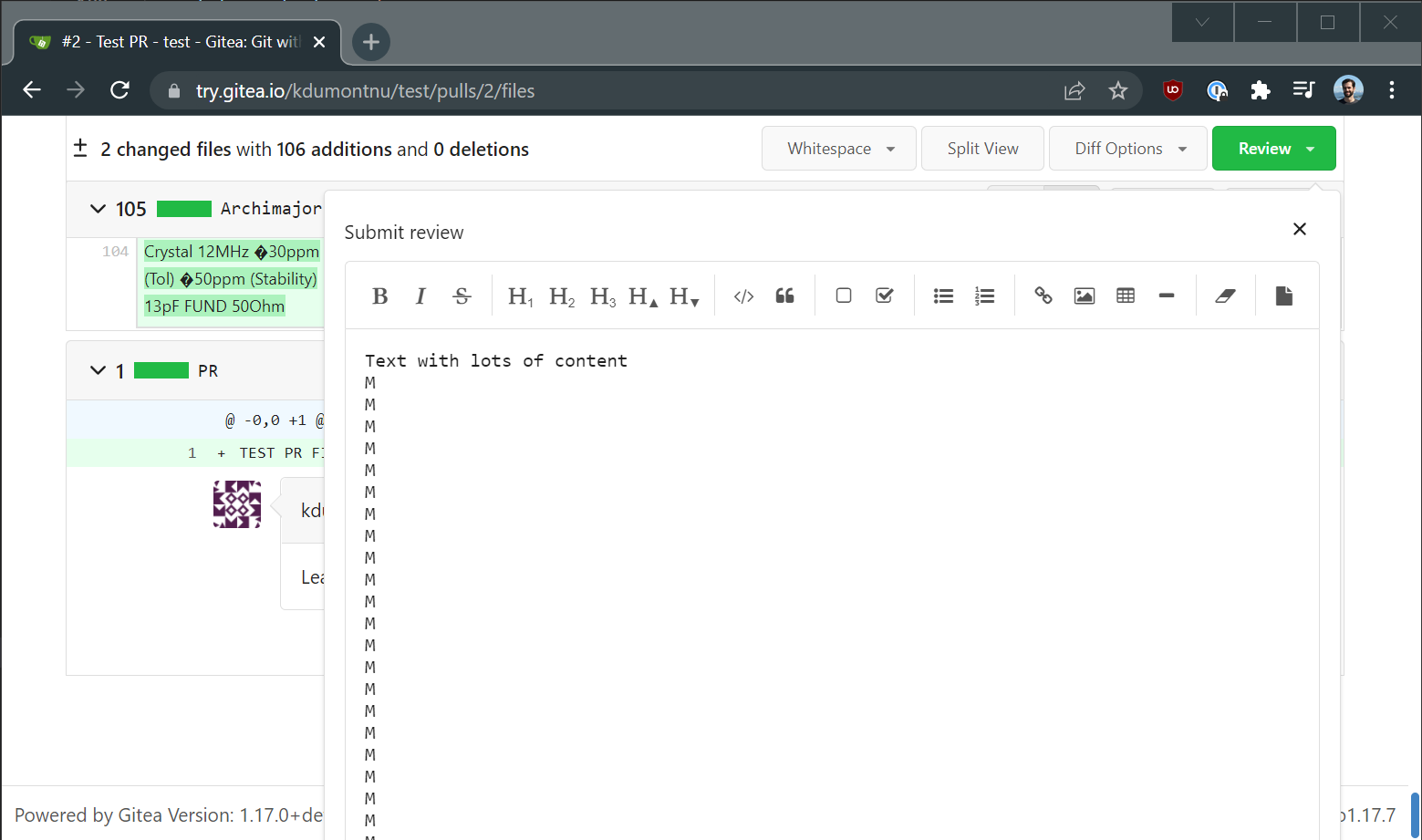Apply strikethrough formatting in editor
Viewport: 1422px width, 840px height.
[462, 296]
